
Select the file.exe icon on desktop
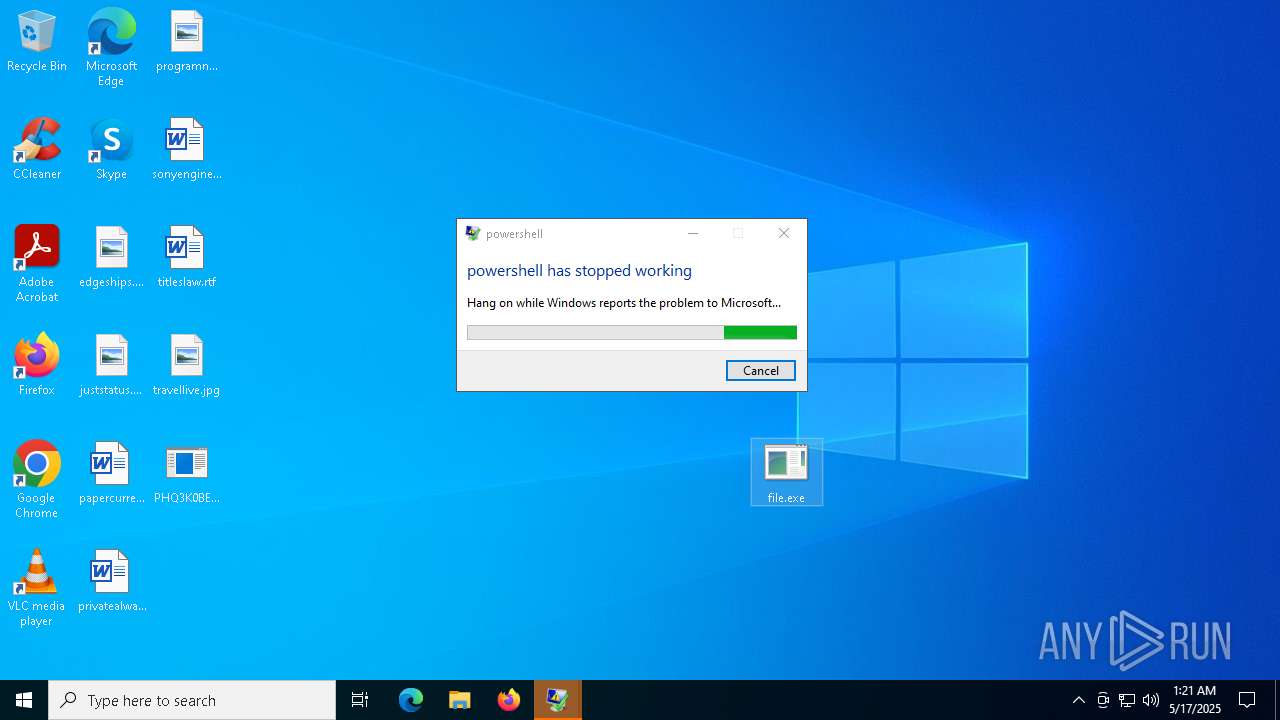[786, 472]
